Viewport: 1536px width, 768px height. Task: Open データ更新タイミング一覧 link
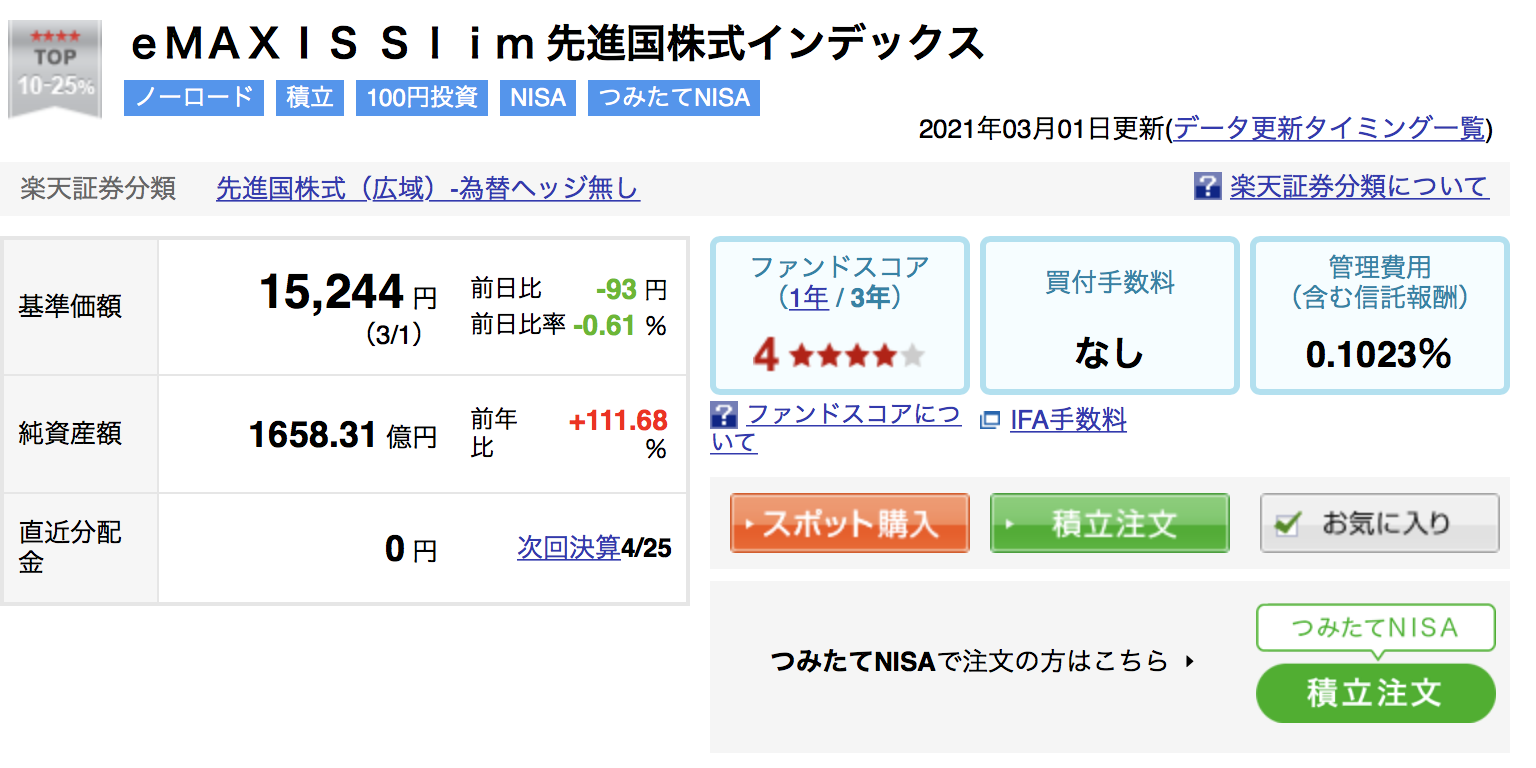pos(1329,128)
